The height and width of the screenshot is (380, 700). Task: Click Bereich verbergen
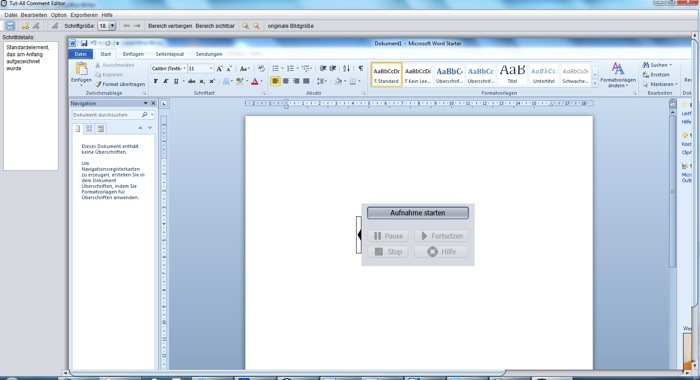click(170, 26)
